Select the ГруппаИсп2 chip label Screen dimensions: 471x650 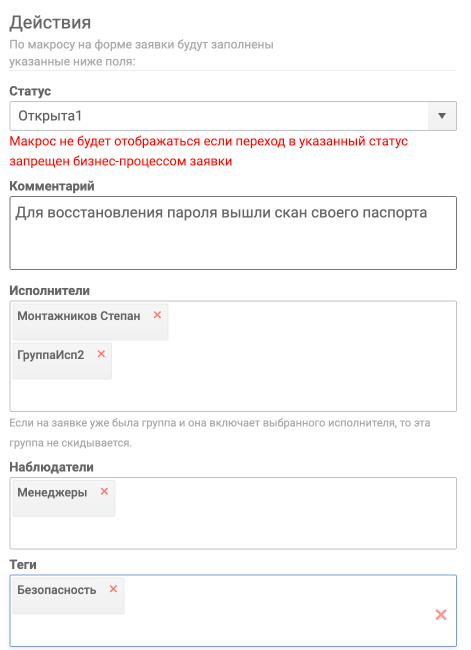51,355
